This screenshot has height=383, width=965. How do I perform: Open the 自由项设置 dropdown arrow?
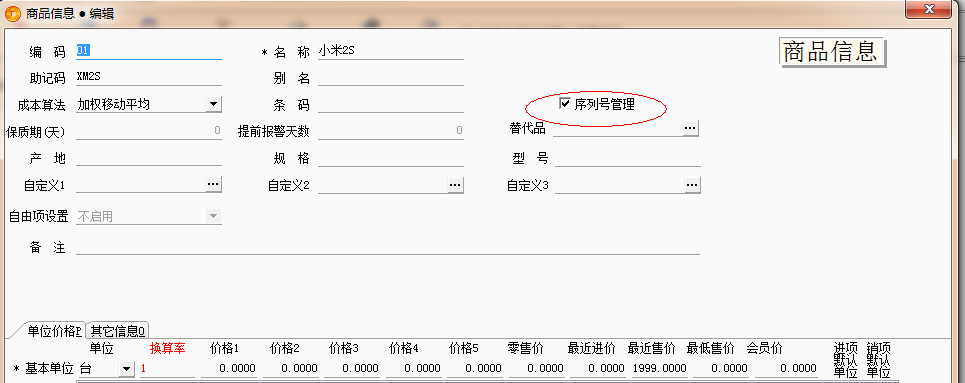(x=214, y=216)
